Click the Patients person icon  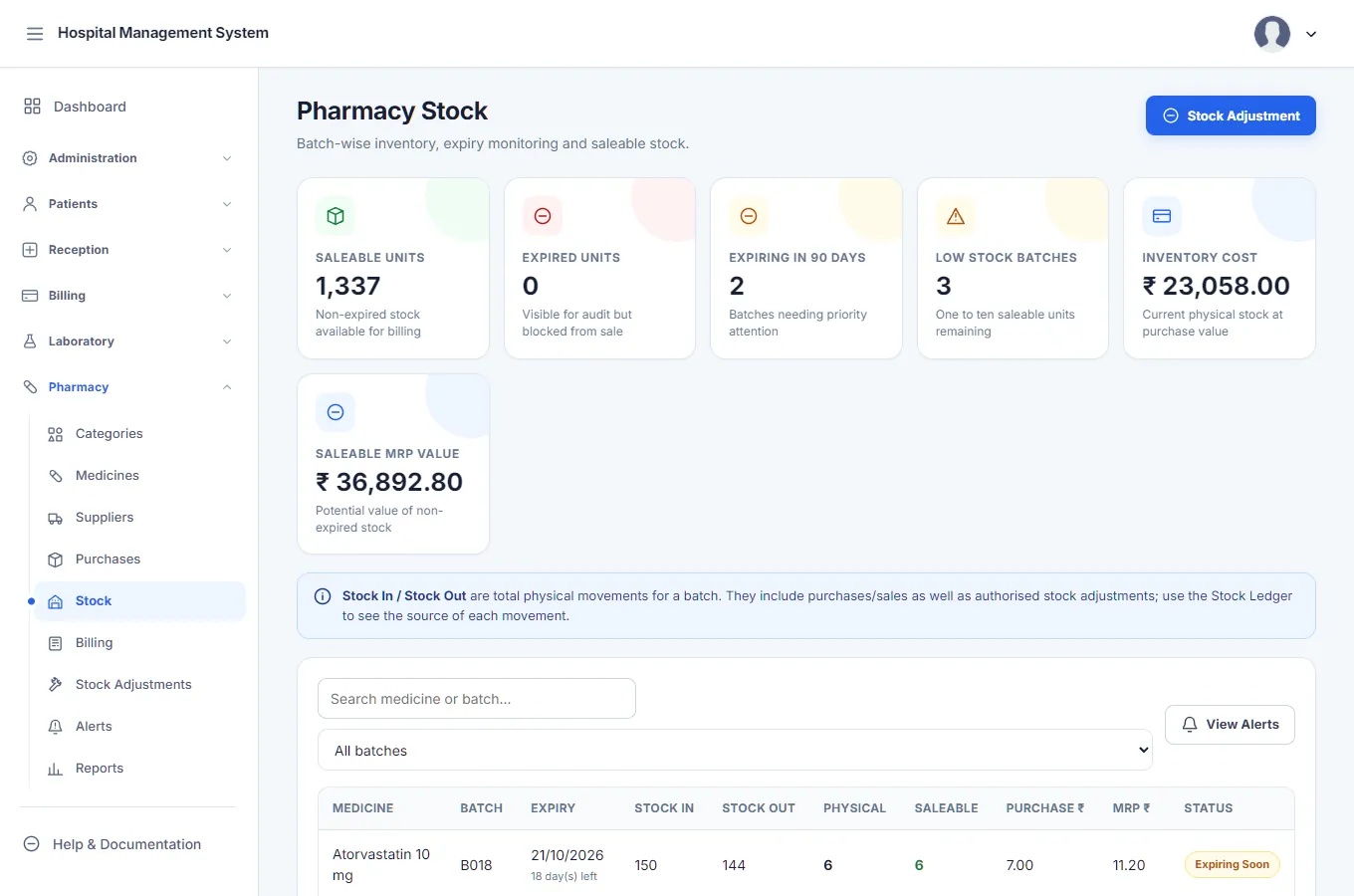[x=30, y=204]
